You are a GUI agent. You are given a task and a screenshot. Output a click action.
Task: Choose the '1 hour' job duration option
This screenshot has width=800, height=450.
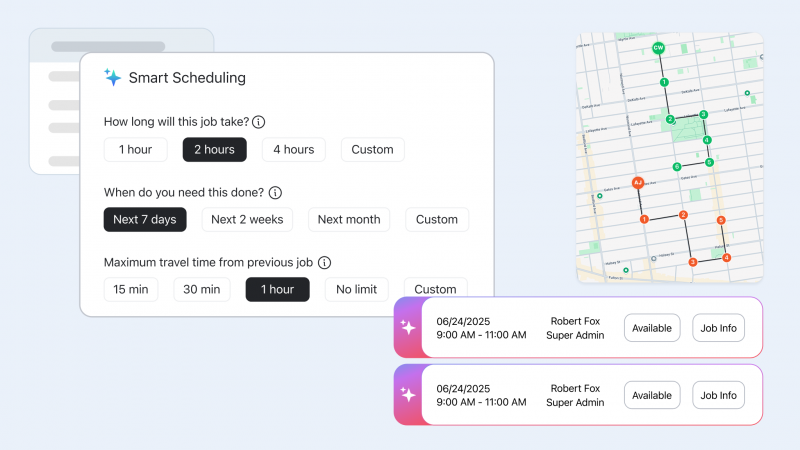click(x=135, y=150)
